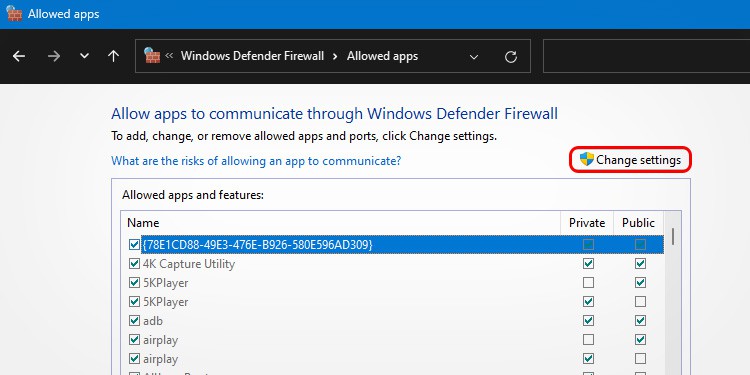Toggle Private for the adb entry
750x375 pixels.
click(588, 320)
